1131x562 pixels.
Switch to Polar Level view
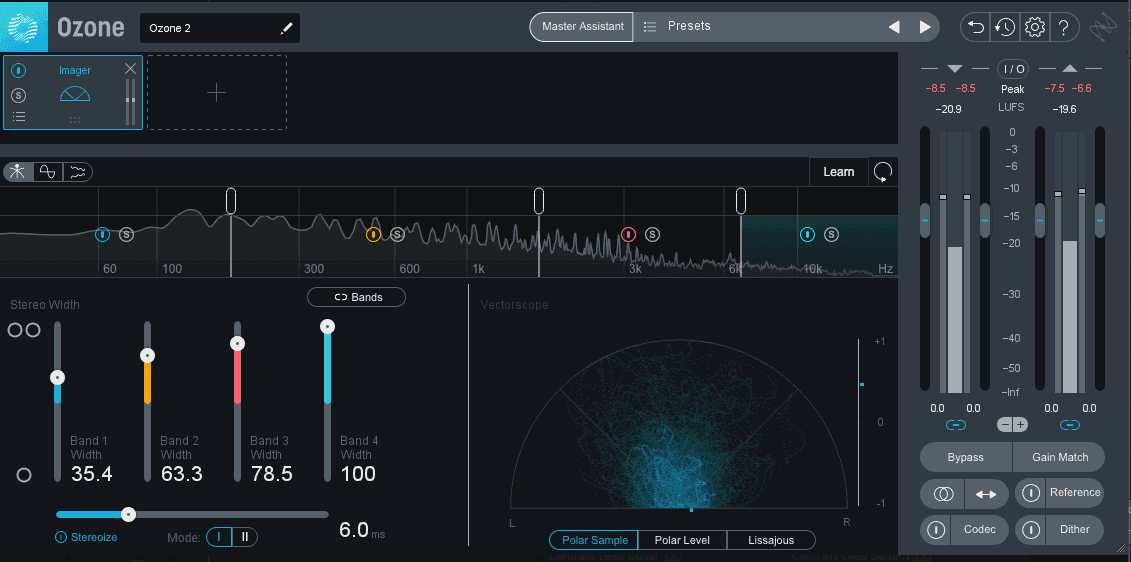[x=682, y=540]
